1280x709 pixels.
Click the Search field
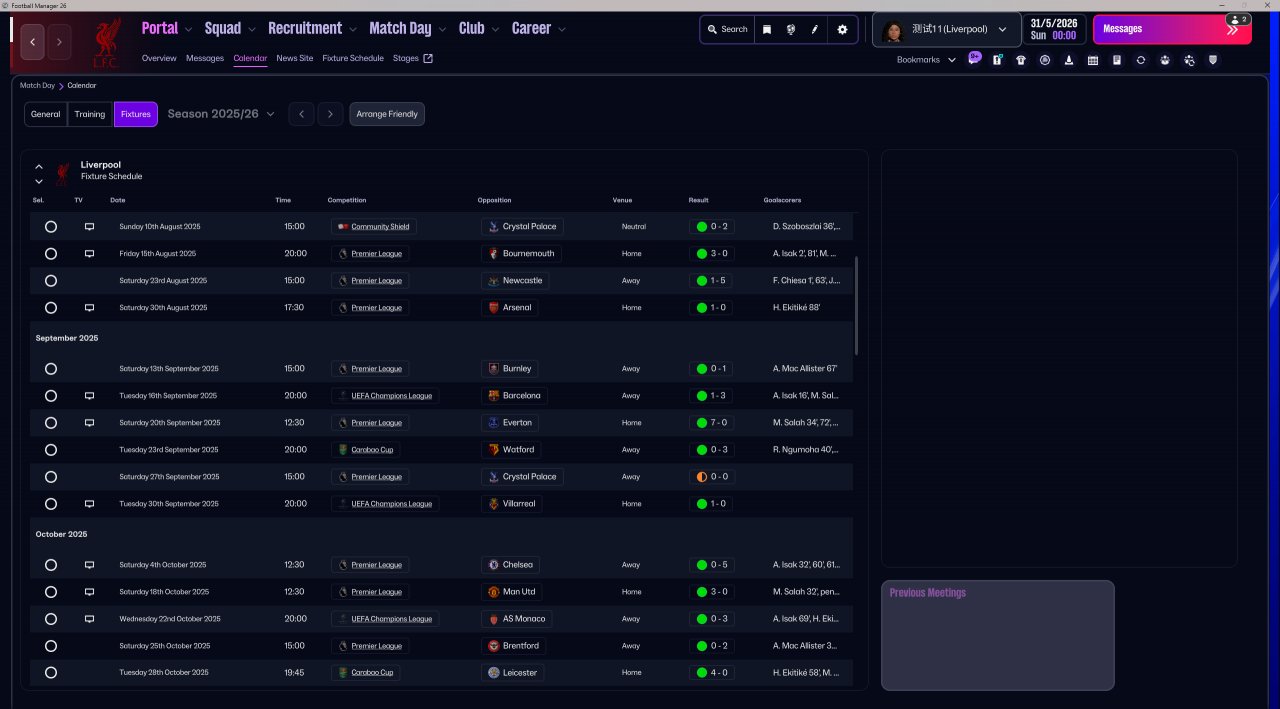727,30
